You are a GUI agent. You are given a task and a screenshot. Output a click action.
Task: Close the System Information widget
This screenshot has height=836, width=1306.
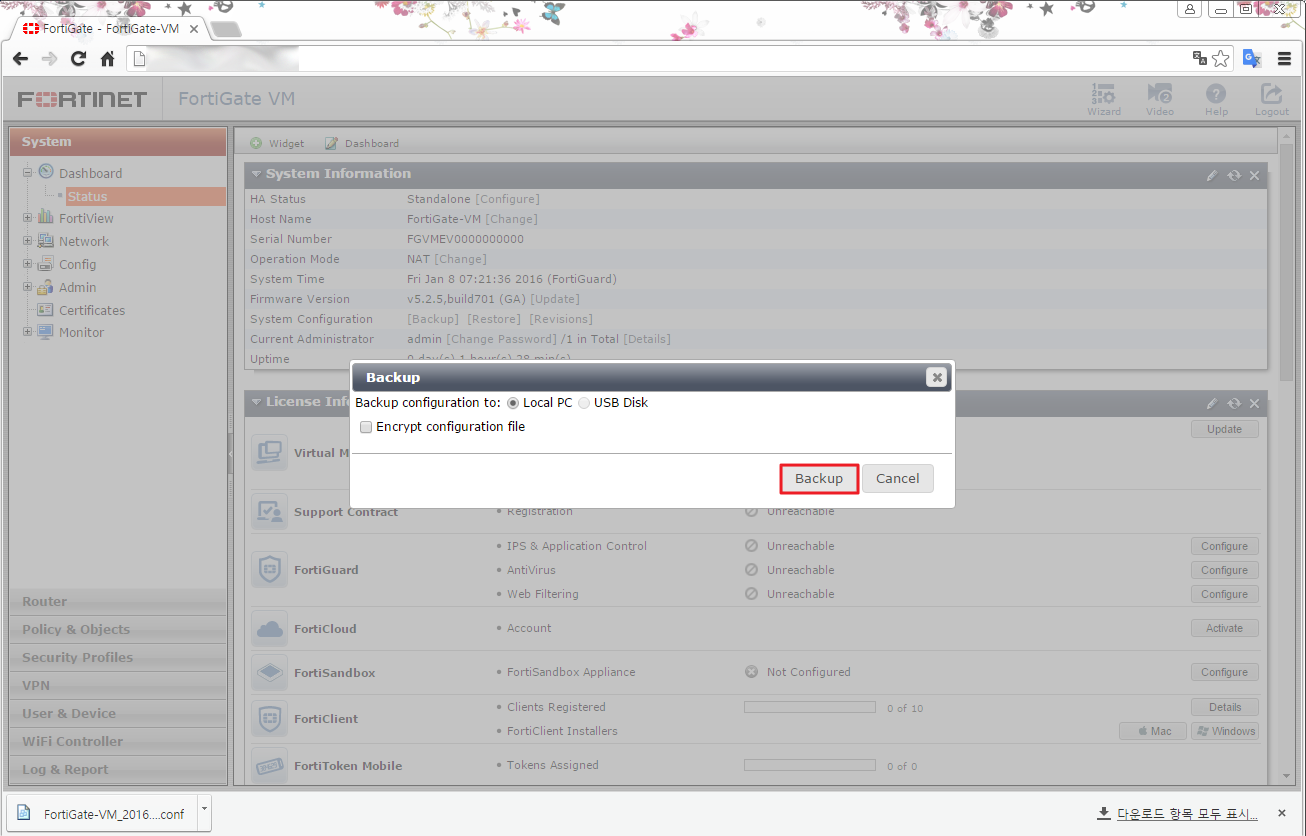tap(1254, 175)
